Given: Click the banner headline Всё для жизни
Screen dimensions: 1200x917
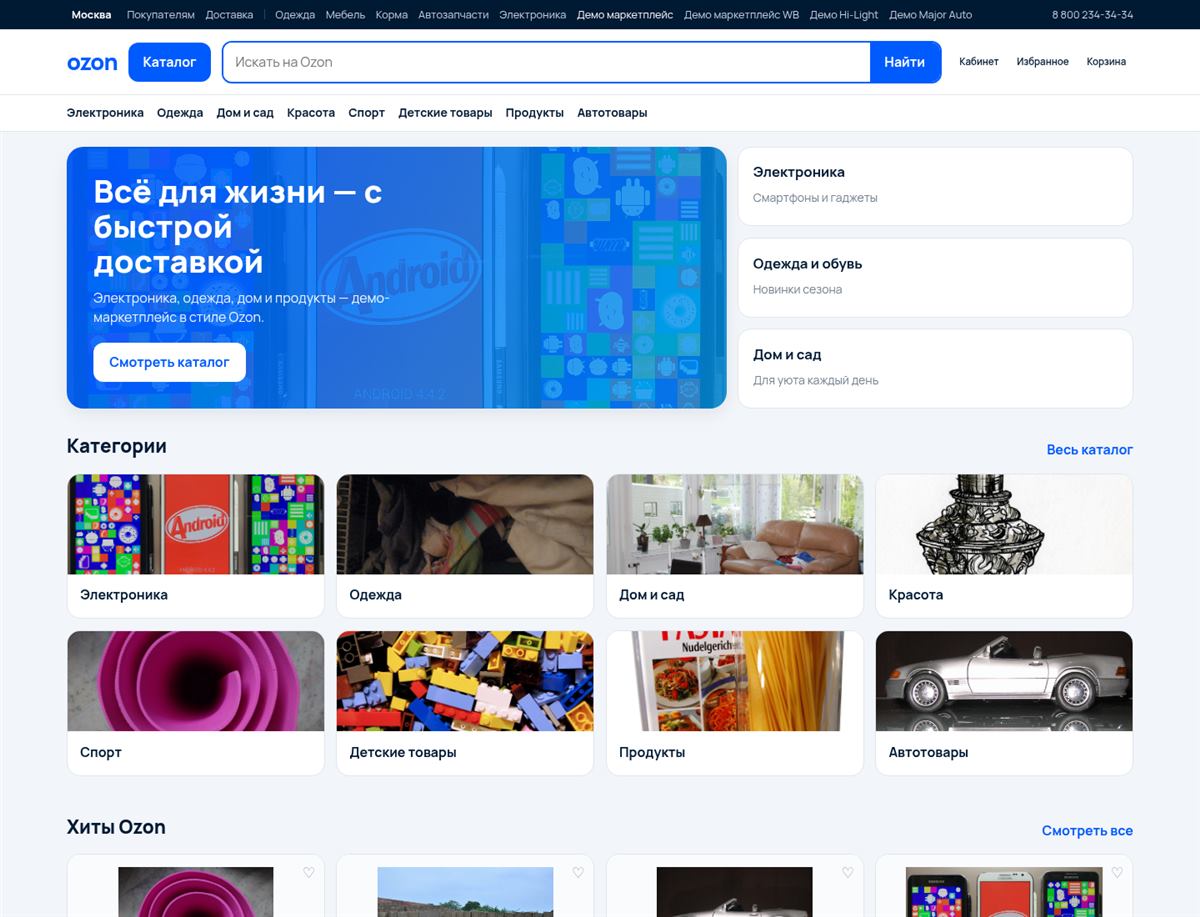Looking at the screenshot, I should [x=238, y=227].
